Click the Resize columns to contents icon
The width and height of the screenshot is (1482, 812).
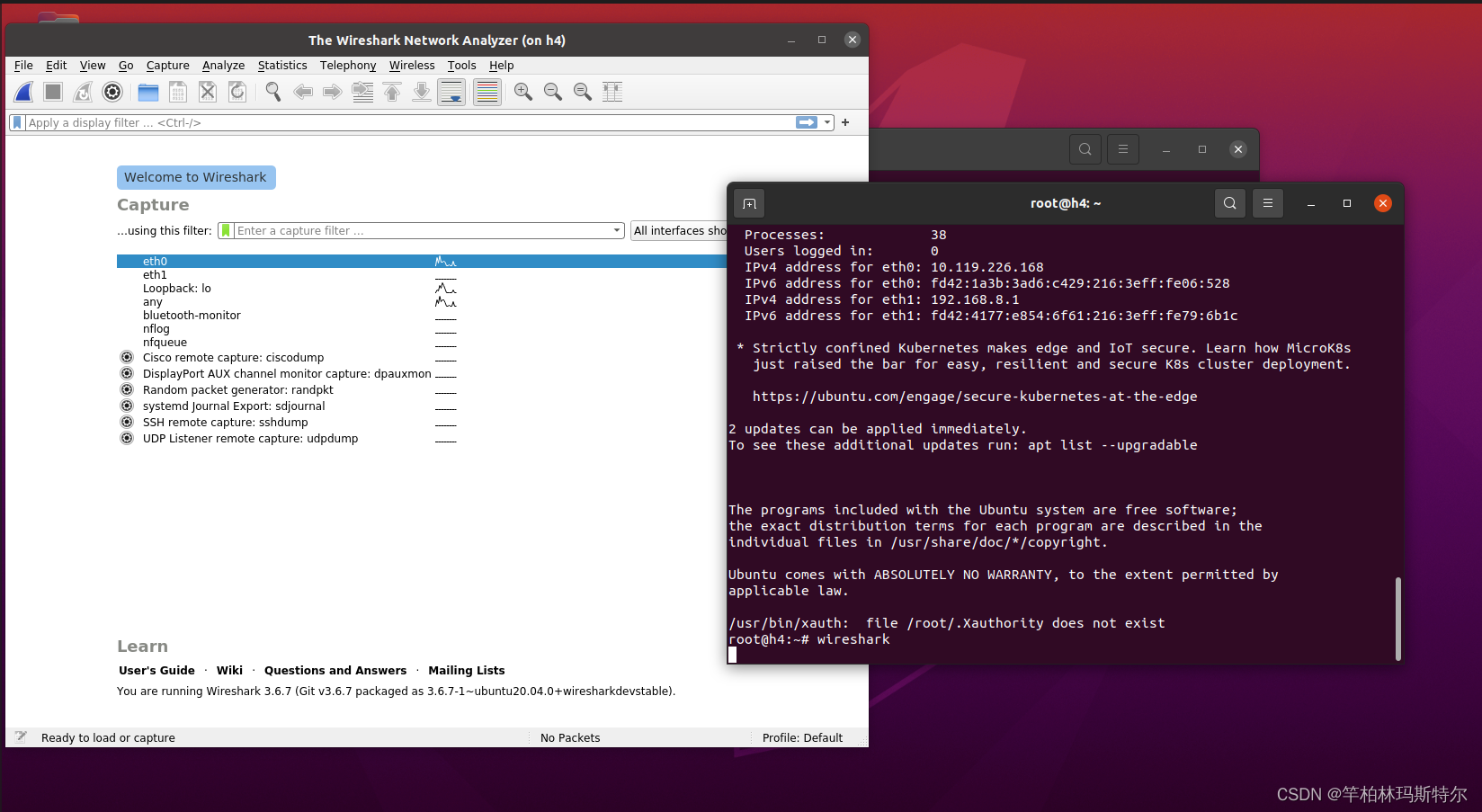pyautogui.click(x=612, y=92)
